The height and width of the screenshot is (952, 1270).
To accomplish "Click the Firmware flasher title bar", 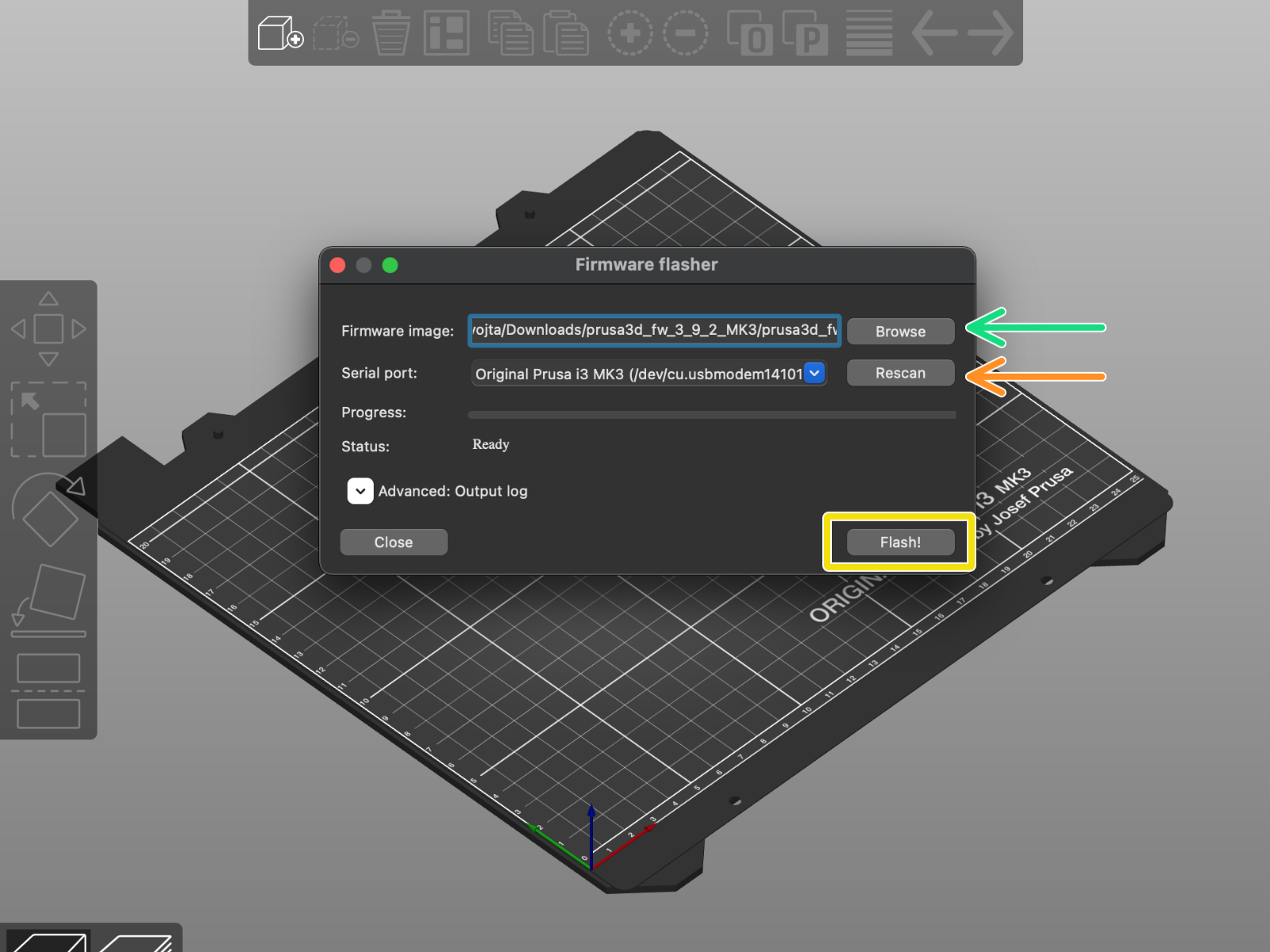I will (x=647, y=265).
